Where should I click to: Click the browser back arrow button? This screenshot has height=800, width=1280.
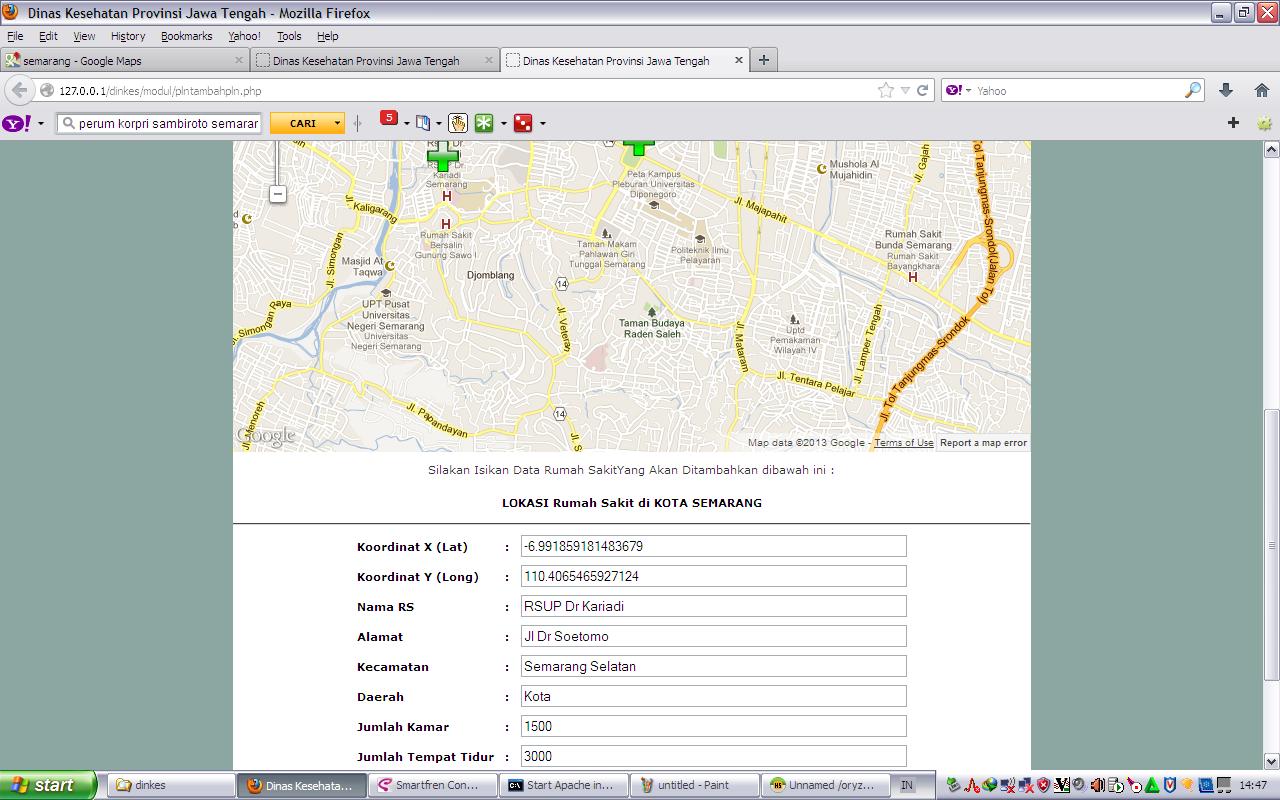click(x=19, y=90)
